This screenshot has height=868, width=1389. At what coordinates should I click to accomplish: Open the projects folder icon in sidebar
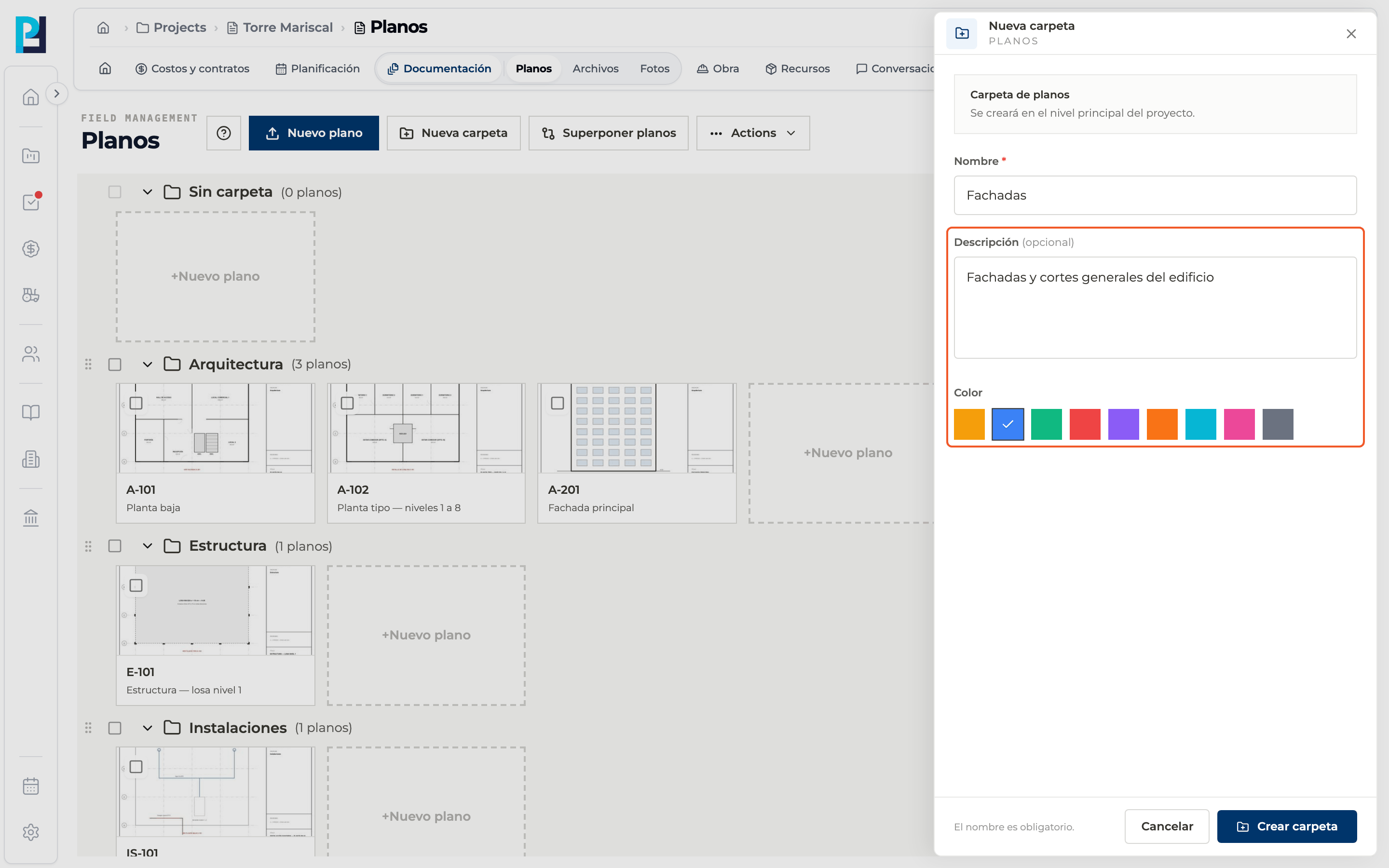(x=31, y=156)
